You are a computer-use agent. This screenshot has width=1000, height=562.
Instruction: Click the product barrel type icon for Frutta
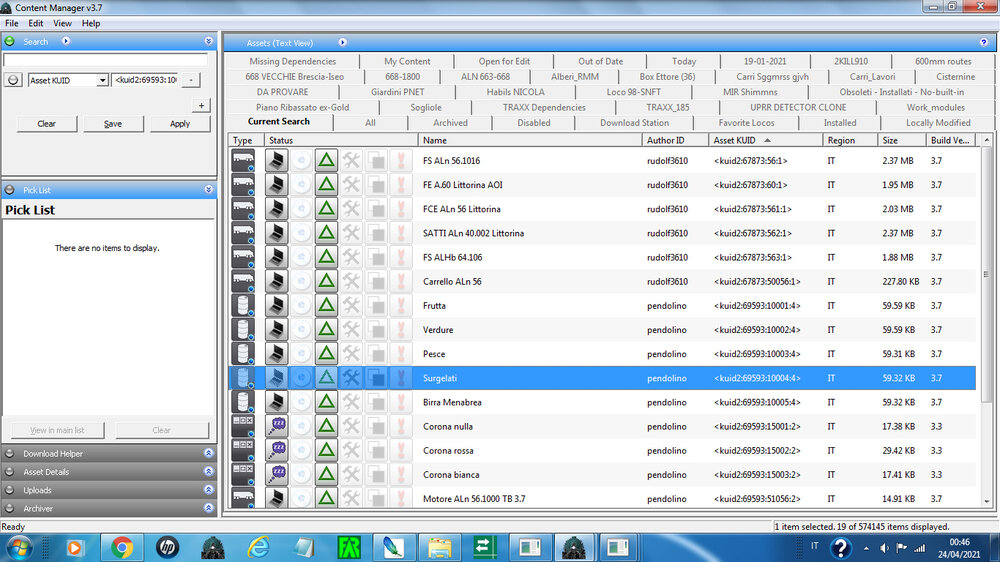click(x=243, y=306)
